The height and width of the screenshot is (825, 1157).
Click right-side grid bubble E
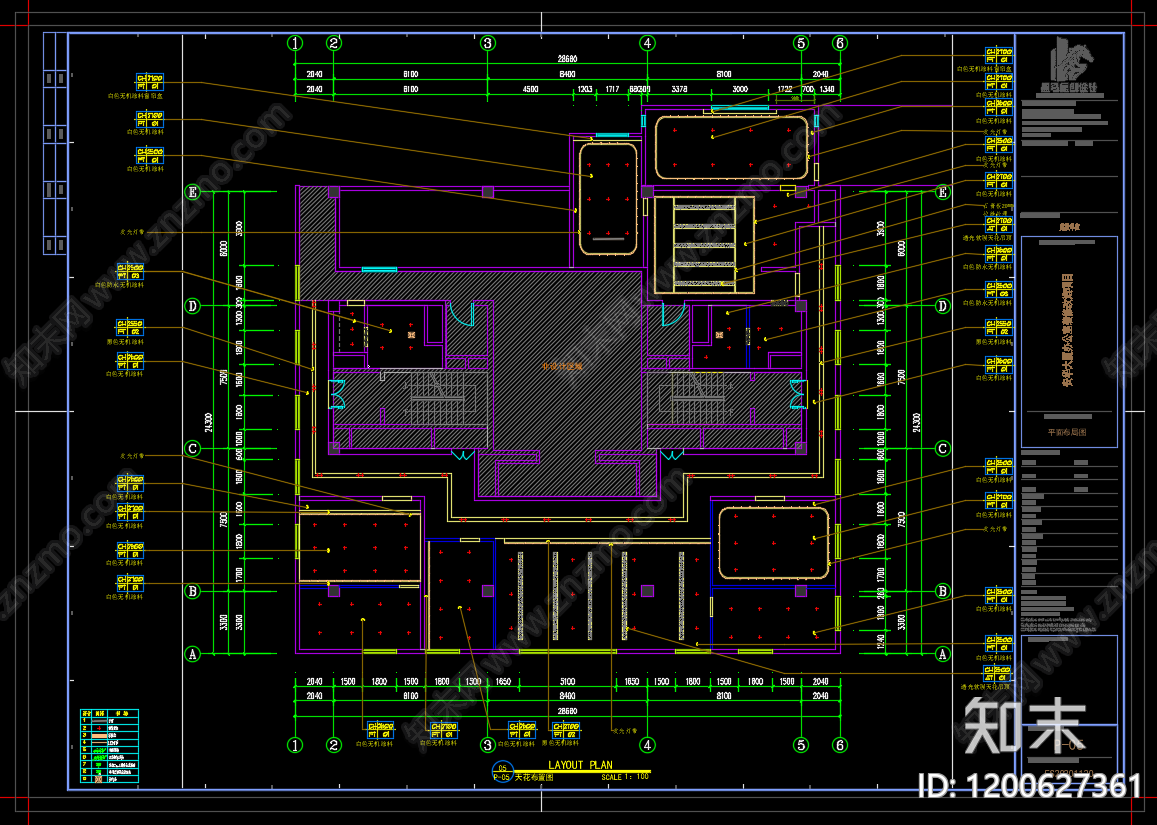tap(942, 192)
